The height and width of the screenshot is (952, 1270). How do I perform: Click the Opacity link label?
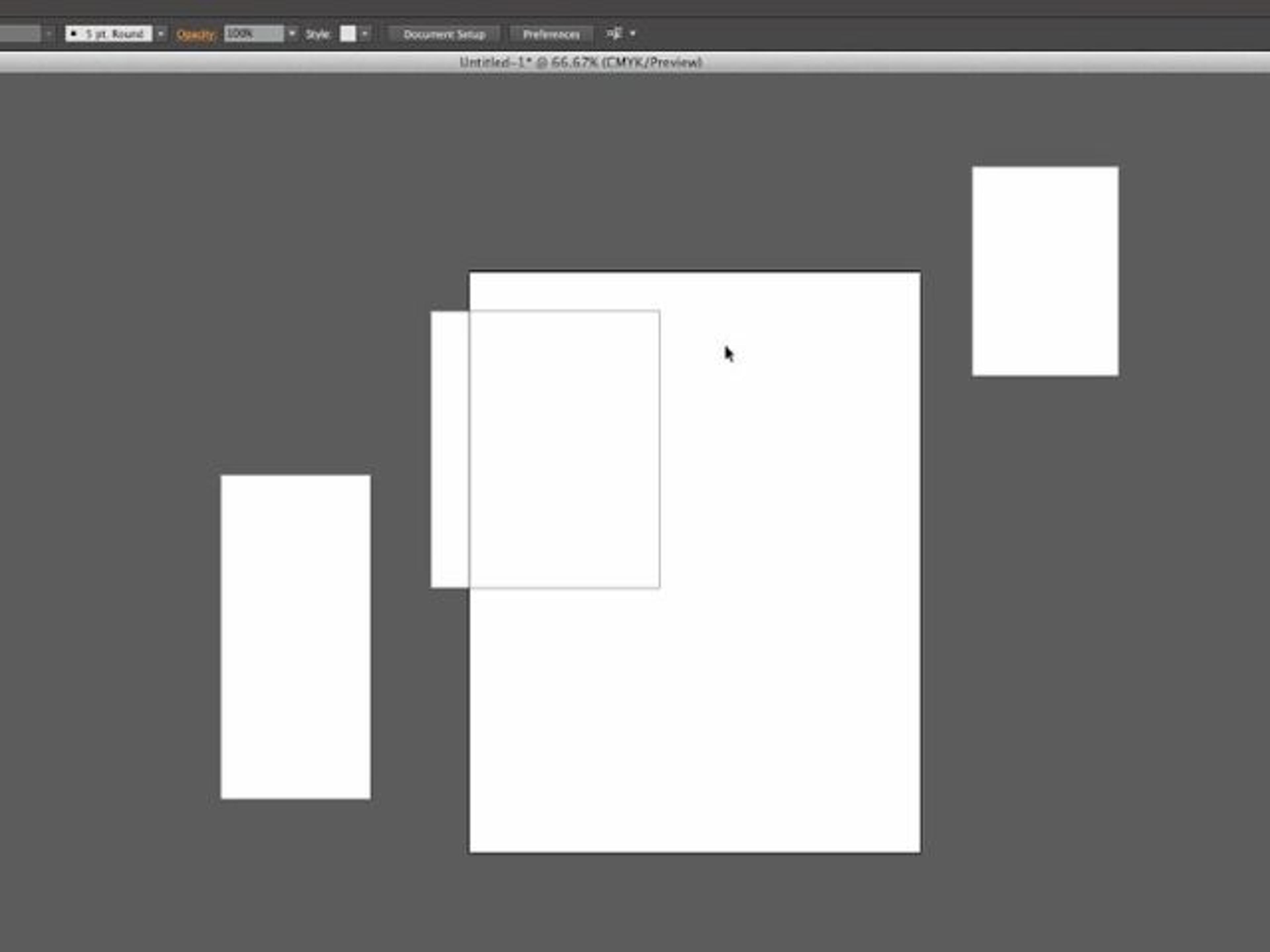point(196,34)
